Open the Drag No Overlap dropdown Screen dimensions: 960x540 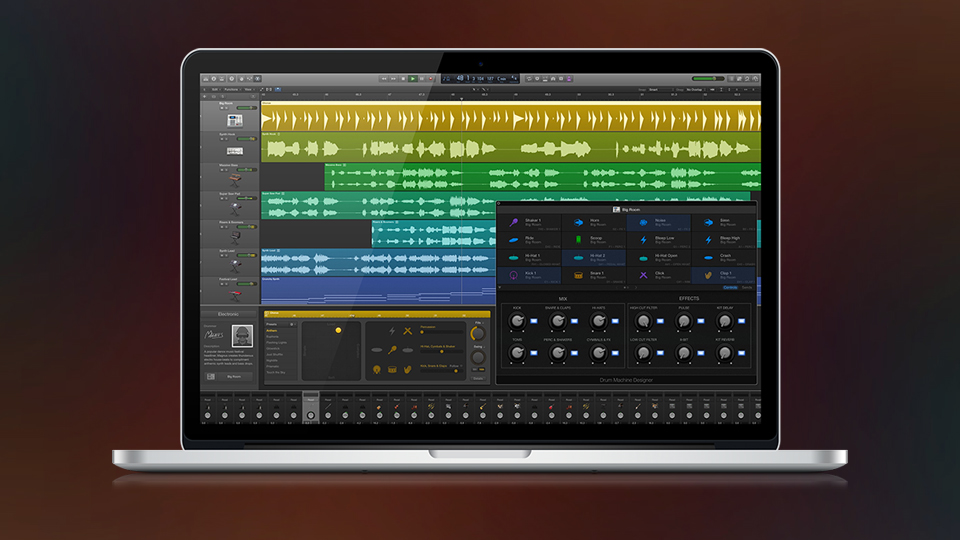696,89
